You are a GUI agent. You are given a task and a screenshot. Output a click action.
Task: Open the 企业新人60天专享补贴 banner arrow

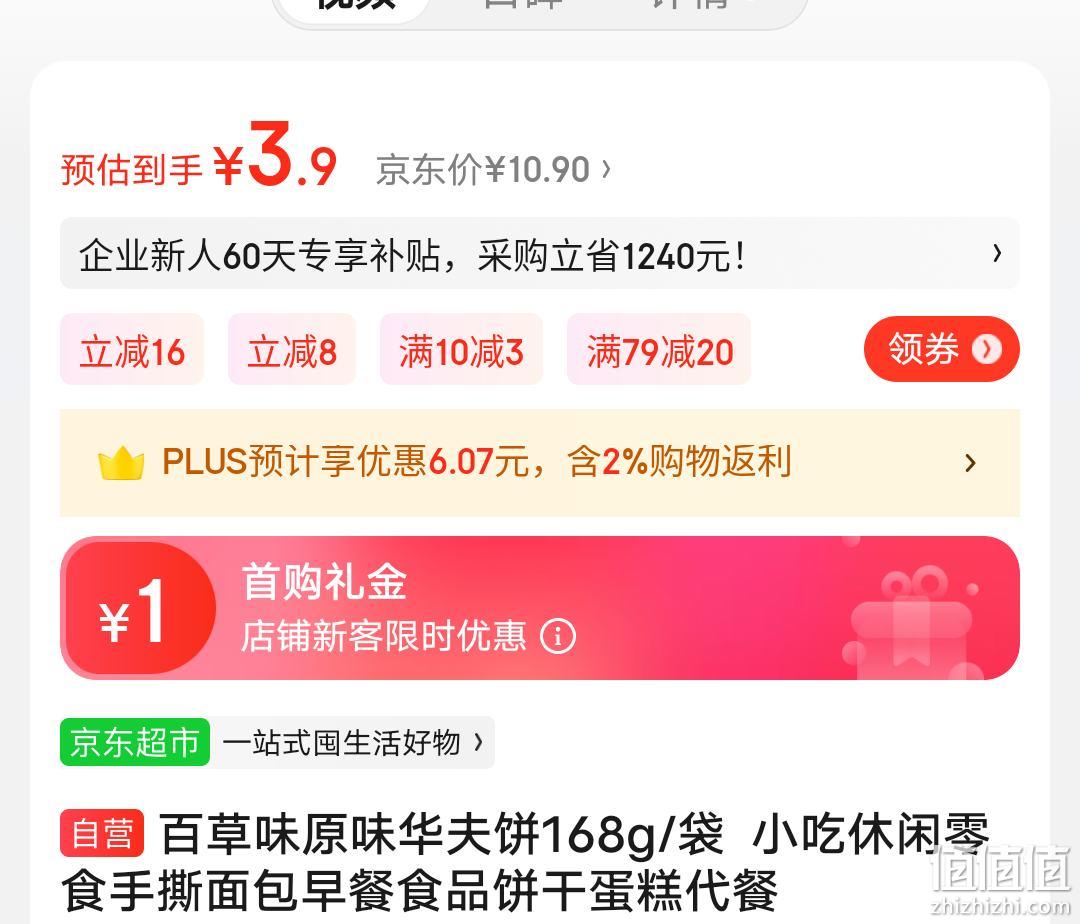pos(997,254)
